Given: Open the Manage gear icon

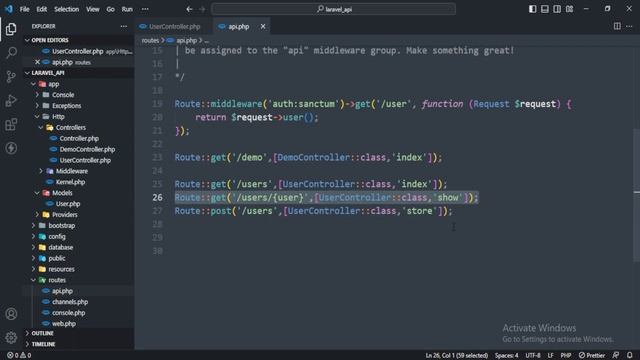Looking at the screenshot, I should pos(11,337).
